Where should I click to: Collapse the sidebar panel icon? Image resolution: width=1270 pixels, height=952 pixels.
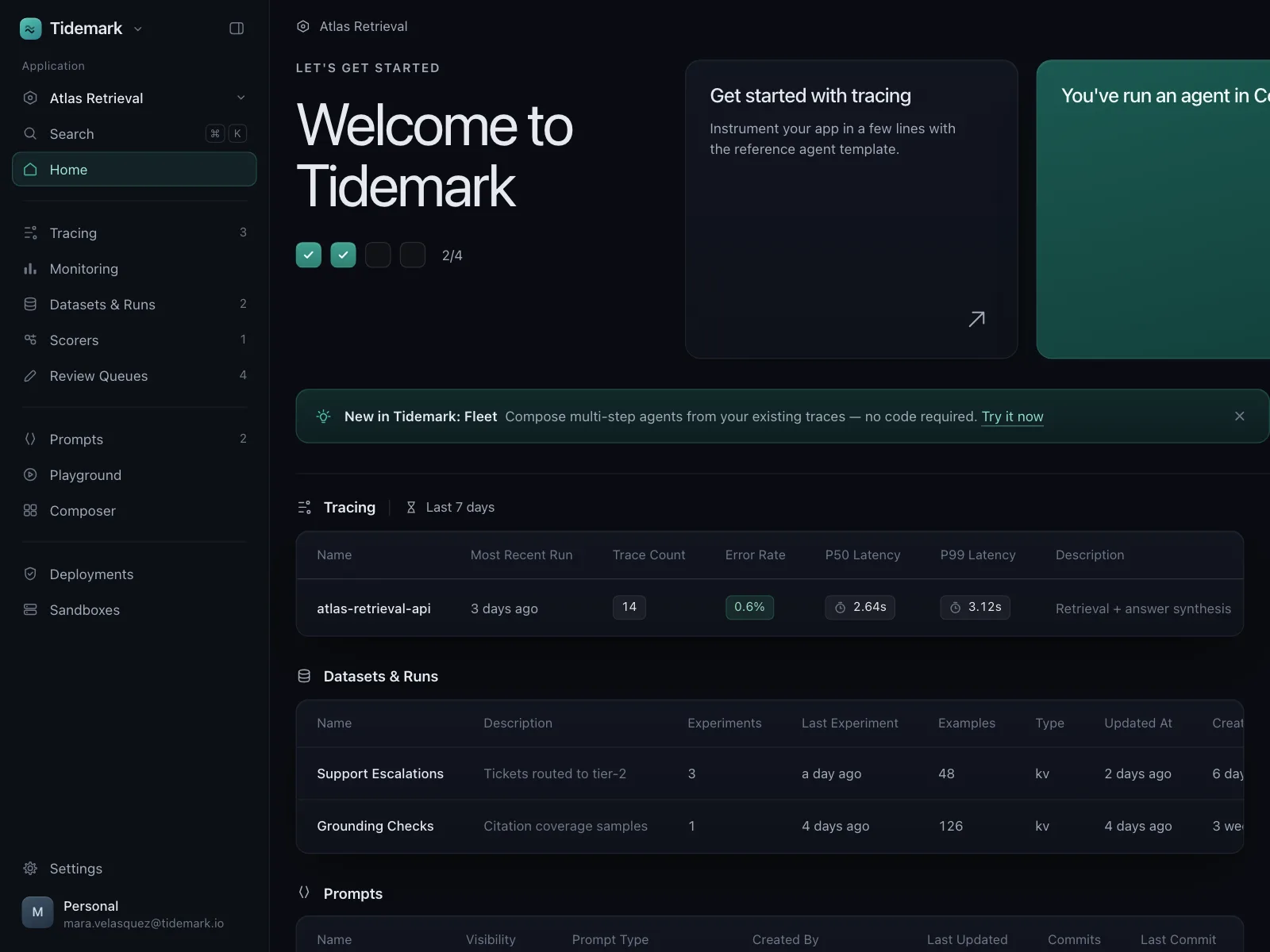237,29
